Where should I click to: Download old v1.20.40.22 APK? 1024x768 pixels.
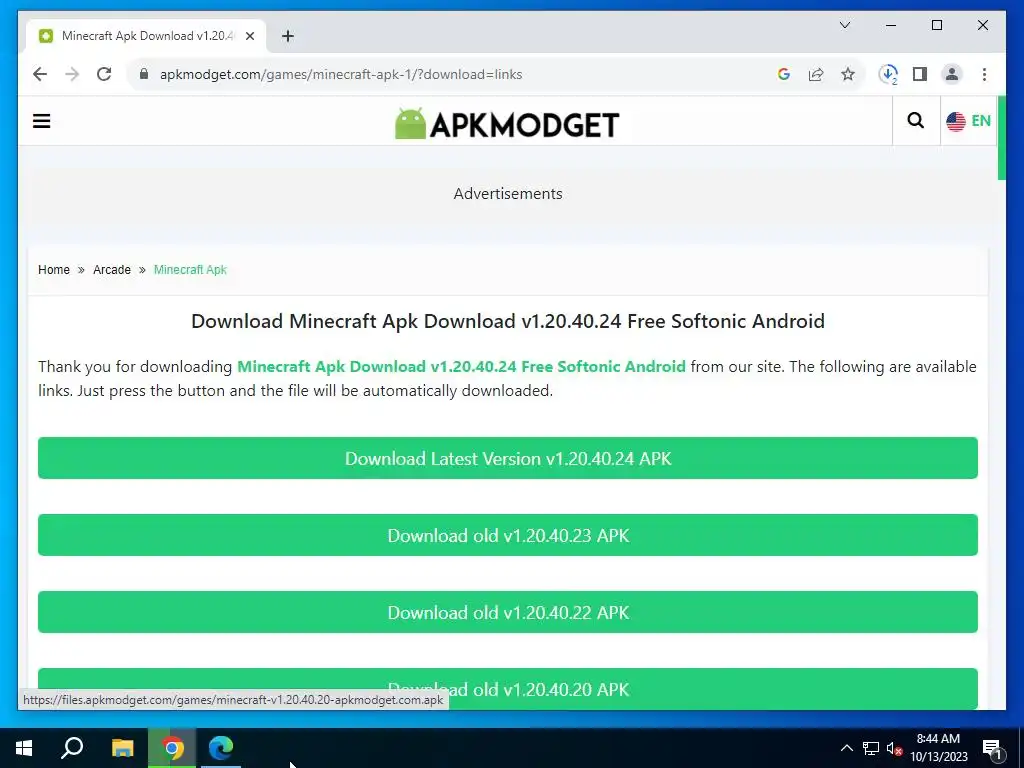pyautogui.click(x=507, y=612)
